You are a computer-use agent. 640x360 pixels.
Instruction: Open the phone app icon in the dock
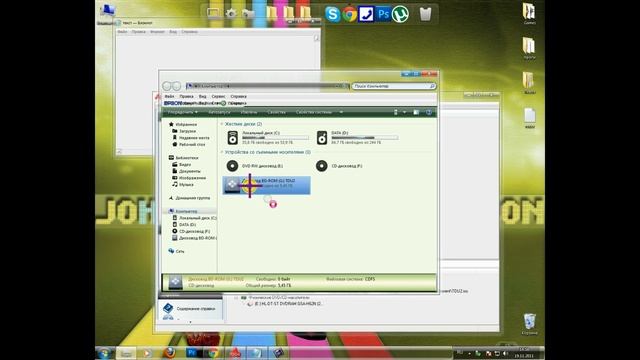point(366,14)
